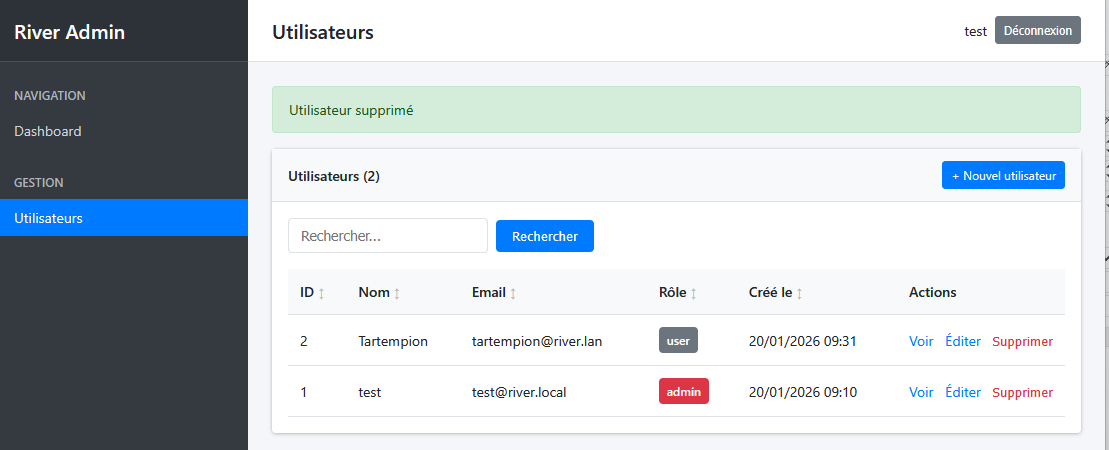1109x450 pixels.
Task: View details for user Tartempion
Action: (920, 341)
